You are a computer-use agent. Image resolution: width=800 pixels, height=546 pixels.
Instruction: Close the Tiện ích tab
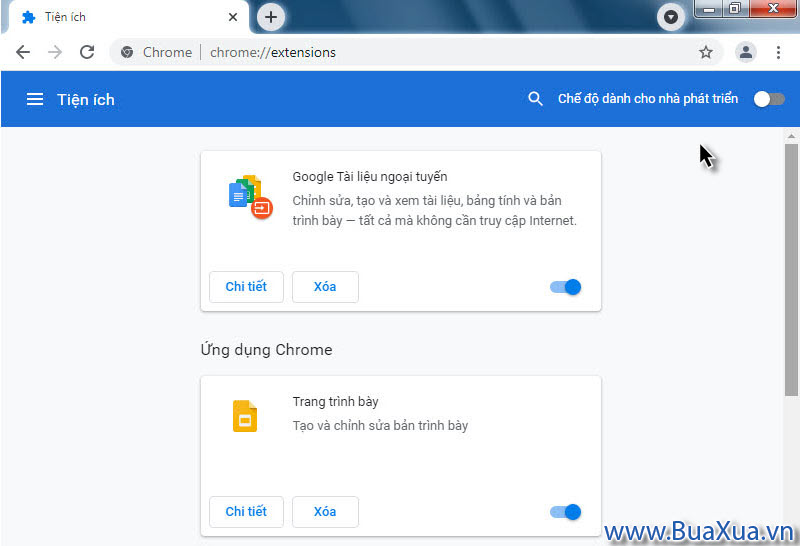pyautogui.click(x=233, y=17)
